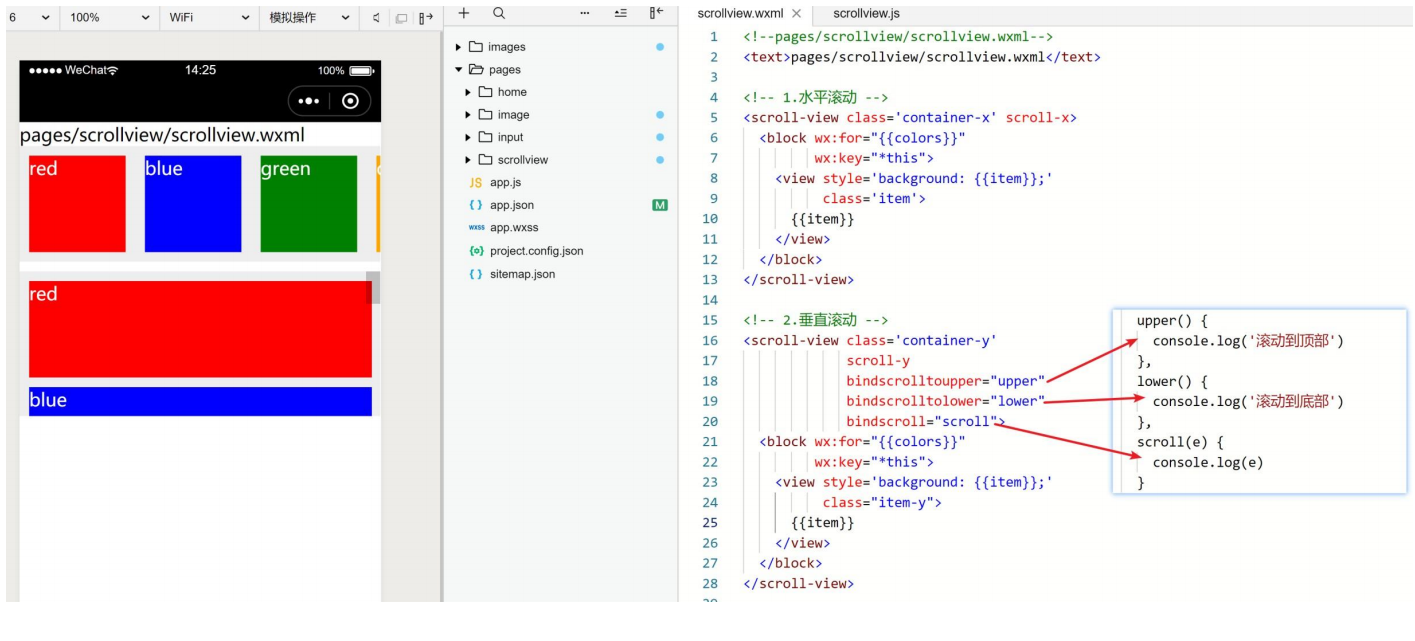
Task: Click the app.js JS file icon
Action: [x=476, y=183]
